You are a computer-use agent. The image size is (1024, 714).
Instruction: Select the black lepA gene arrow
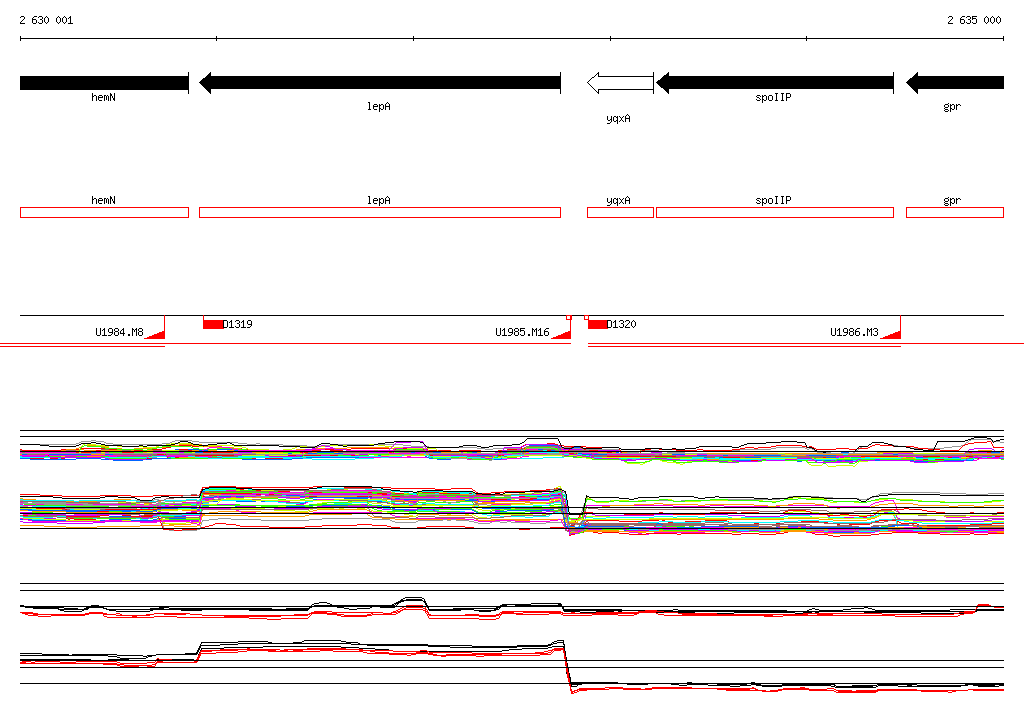[379, 83]
